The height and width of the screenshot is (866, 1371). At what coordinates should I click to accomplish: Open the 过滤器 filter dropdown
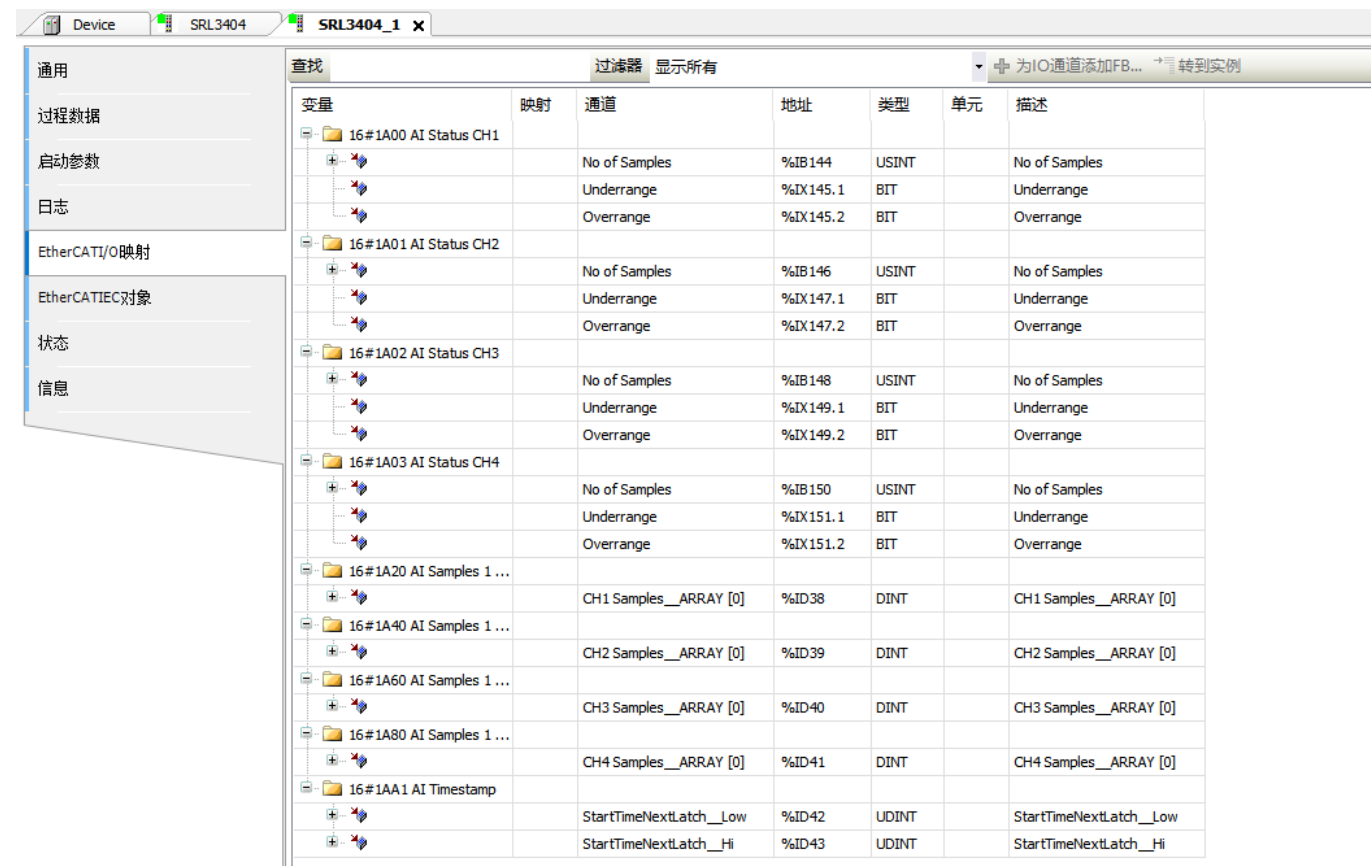tap(978, 67)
